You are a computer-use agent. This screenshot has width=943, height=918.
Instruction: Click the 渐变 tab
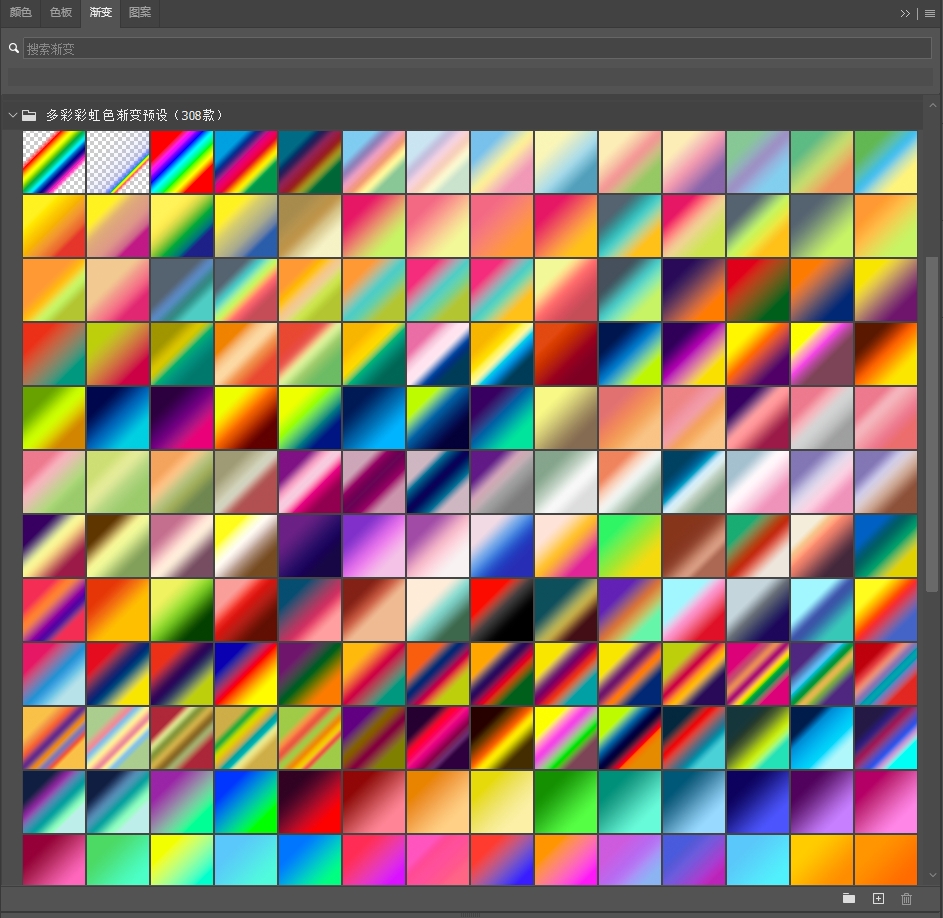coord(100,13)
